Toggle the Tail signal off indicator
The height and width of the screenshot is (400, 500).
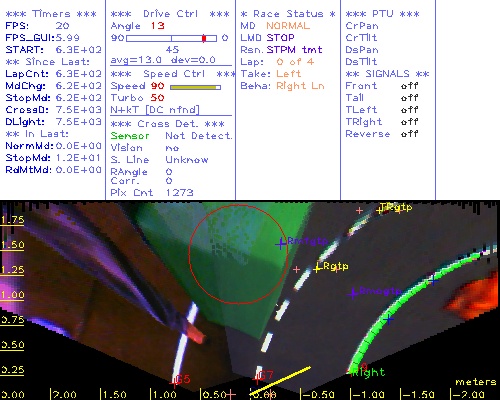point(409,98)
